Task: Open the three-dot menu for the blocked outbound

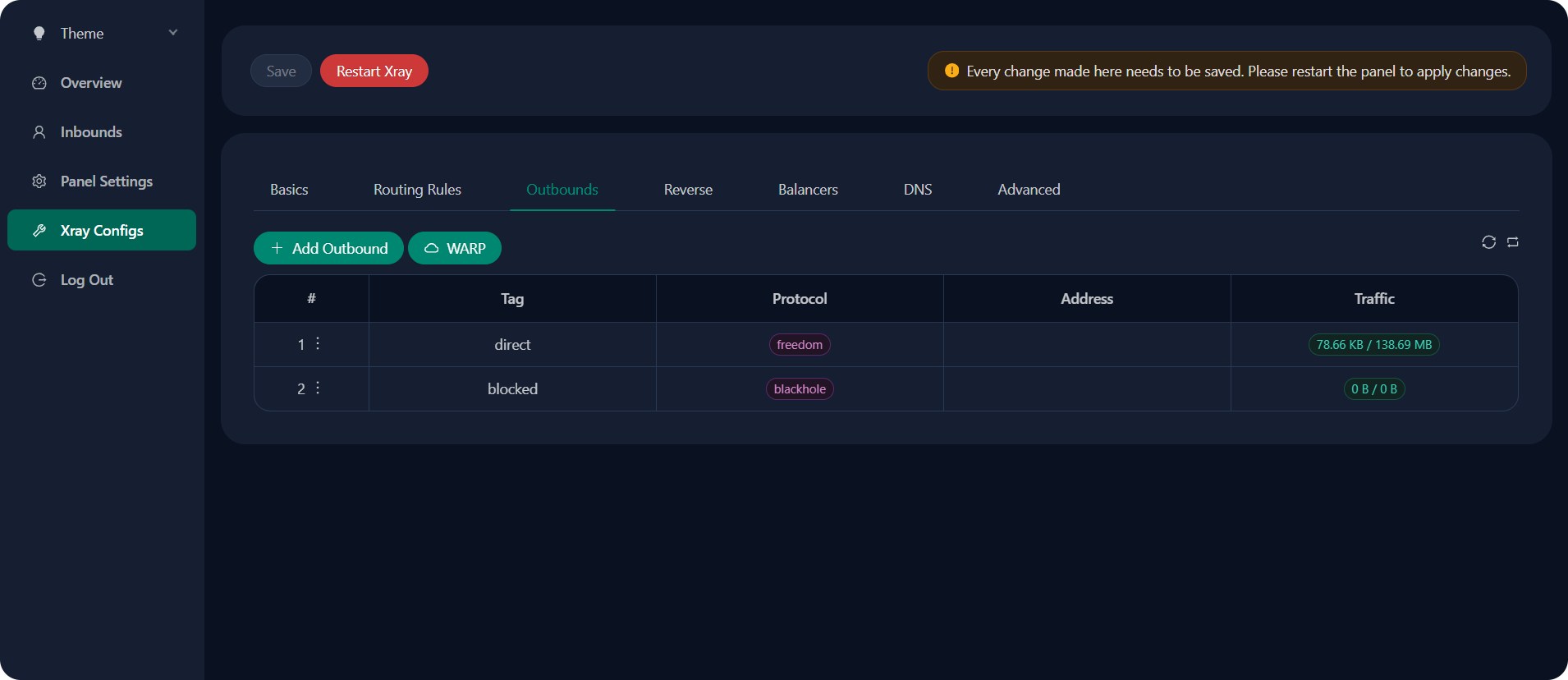Action: coord(318,388)
